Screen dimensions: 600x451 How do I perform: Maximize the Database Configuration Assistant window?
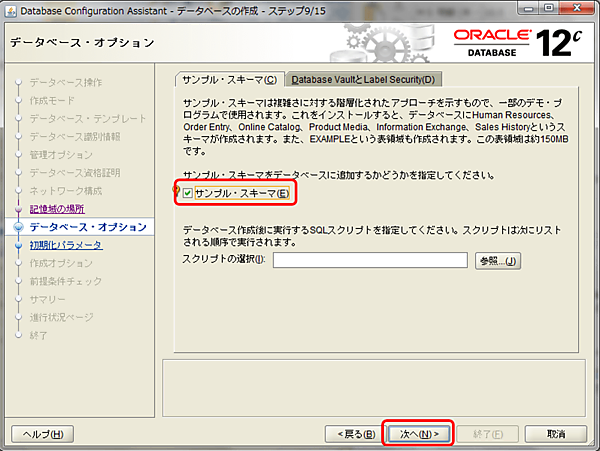(549, 8)
